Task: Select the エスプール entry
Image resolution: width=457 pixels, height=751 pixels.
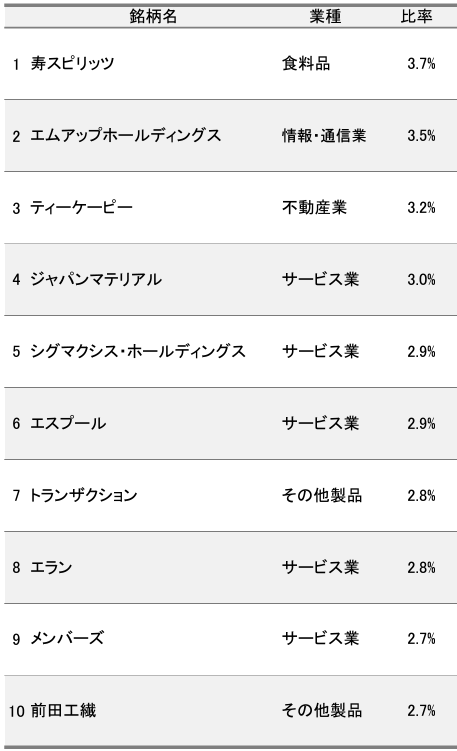Action: [68, 423]
